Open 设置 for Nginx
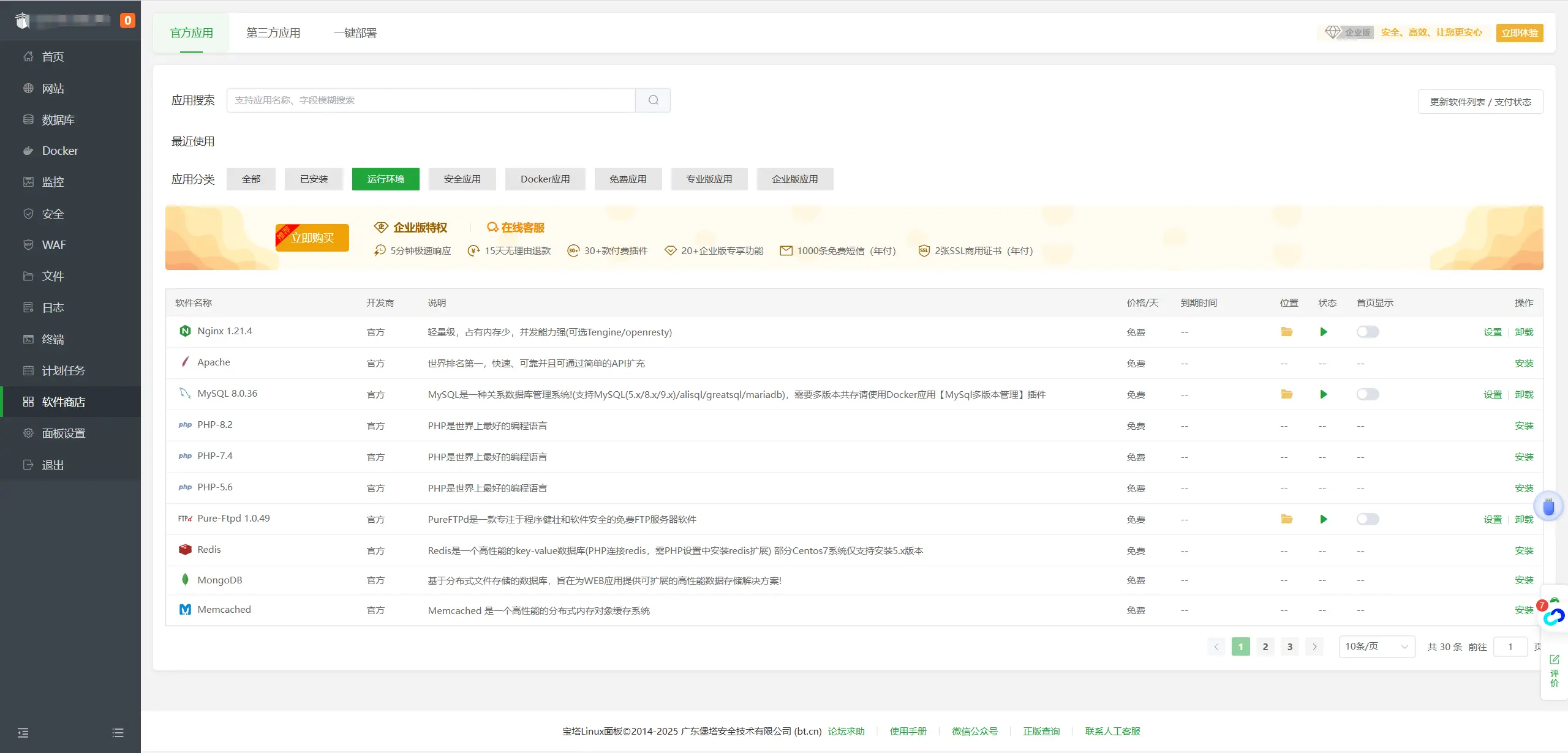The height and width of the screenshot is (753, 1568). 1493,332
